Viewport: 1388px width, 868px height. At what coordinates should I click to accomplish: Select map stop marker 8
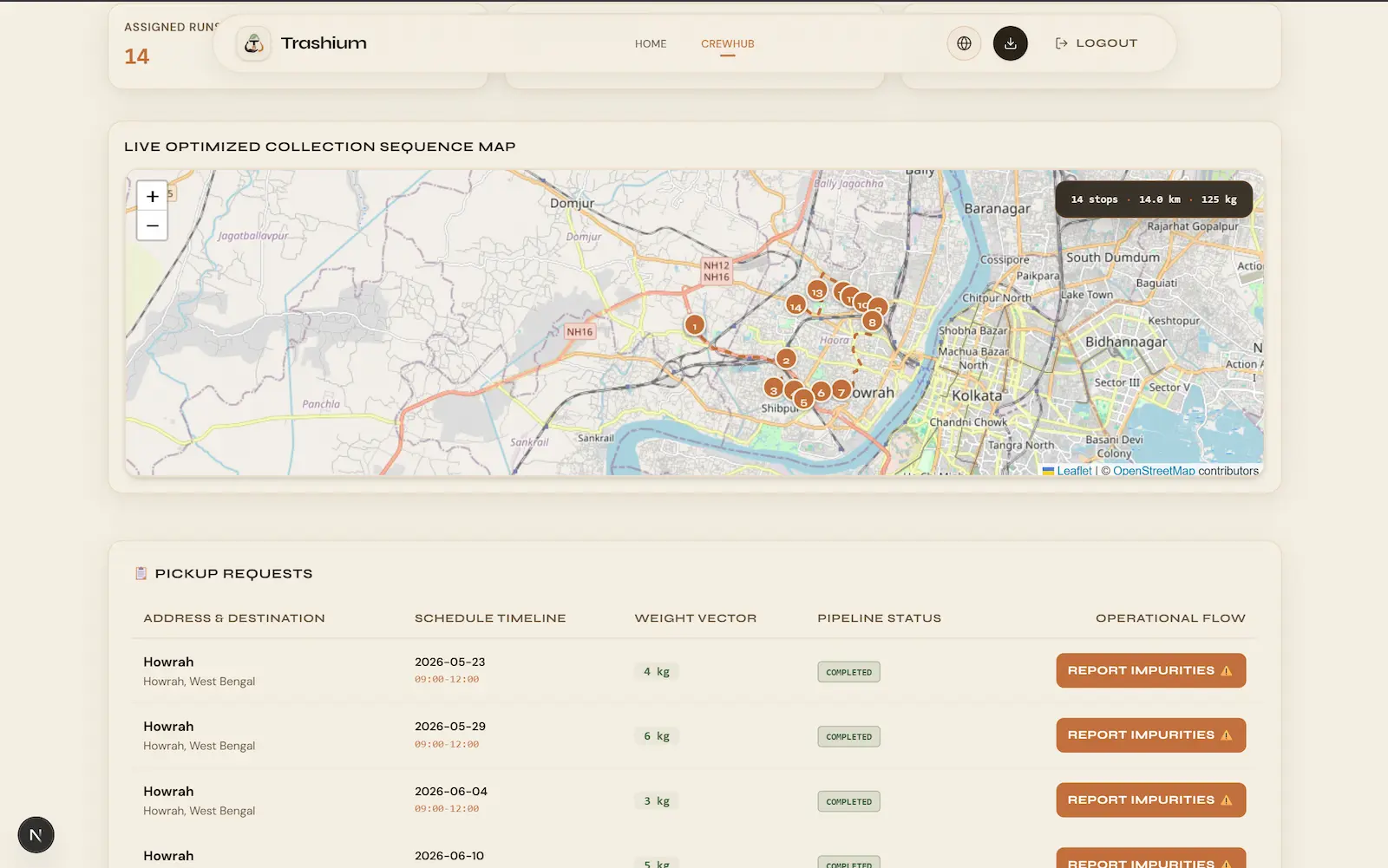coord(872,321)
